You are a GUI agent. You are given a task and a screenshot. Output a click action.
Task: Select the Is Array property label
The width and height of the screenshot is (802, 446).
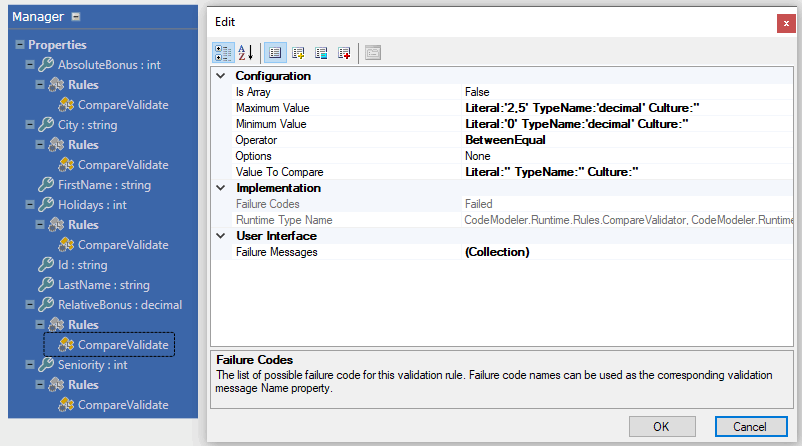(253, 92)
